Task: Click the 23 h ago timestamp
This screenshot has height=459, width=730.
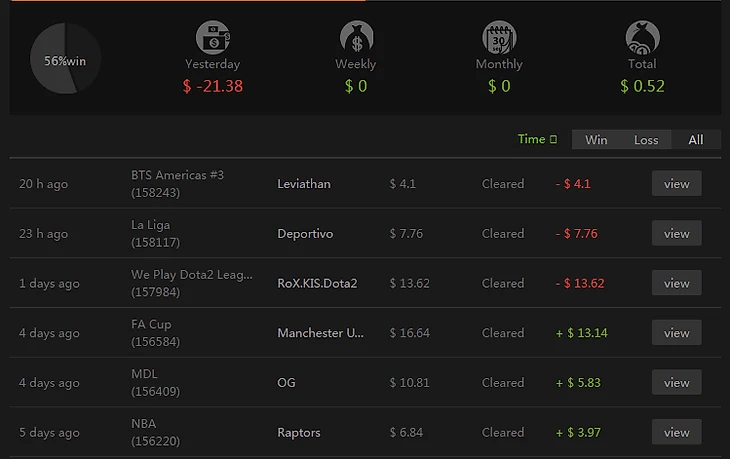Action: 43,234
